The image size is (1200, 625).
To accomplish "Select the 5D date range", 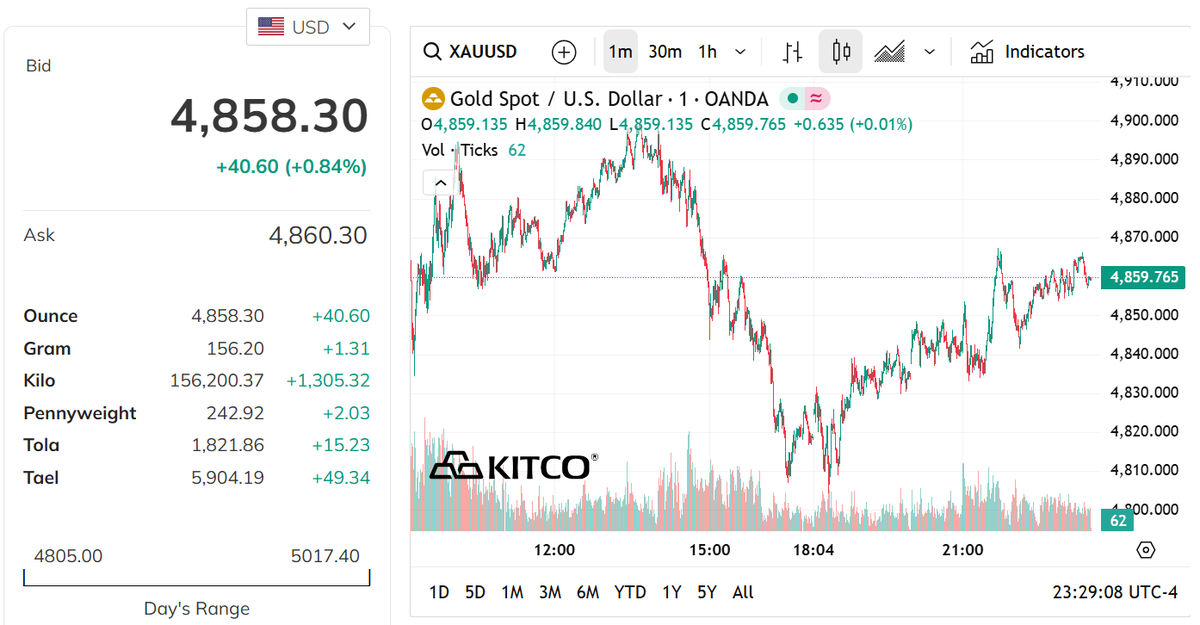I will click(x=475, y=592).
